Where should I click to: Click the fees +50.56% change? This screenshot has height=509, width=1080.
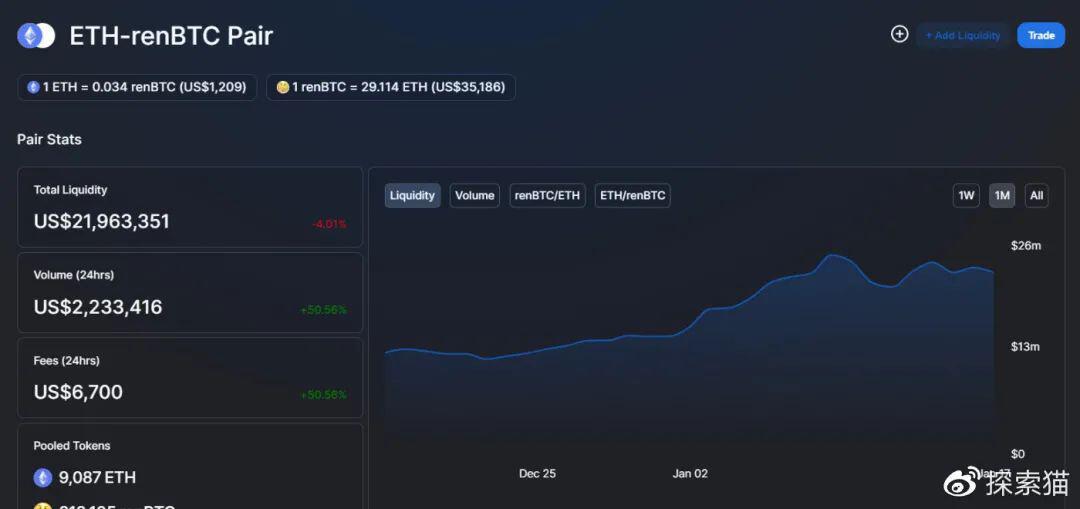point(323,395)
